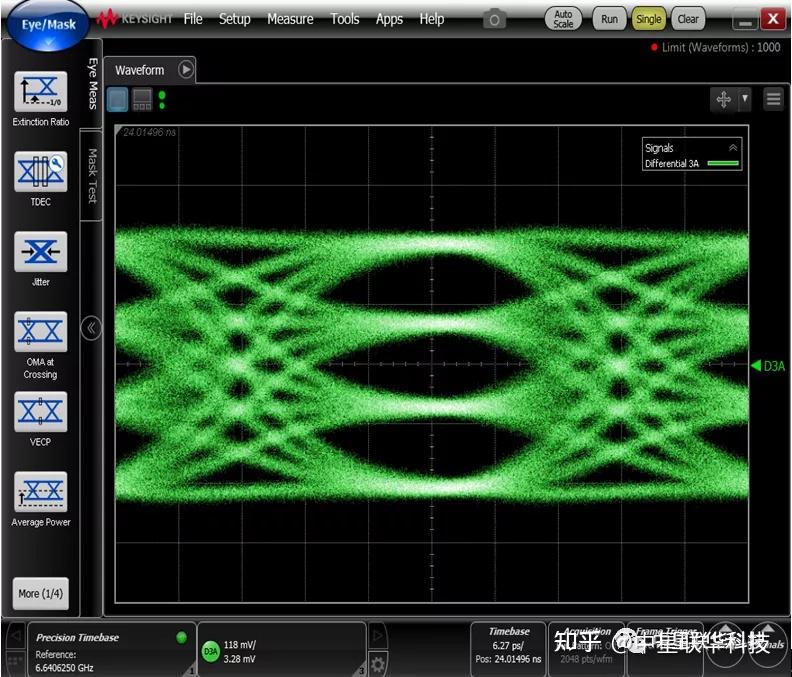The width and height of the screenshot is (792, 677).
Task: Choose the VECP measurement icon
Action: click(41, 411)
